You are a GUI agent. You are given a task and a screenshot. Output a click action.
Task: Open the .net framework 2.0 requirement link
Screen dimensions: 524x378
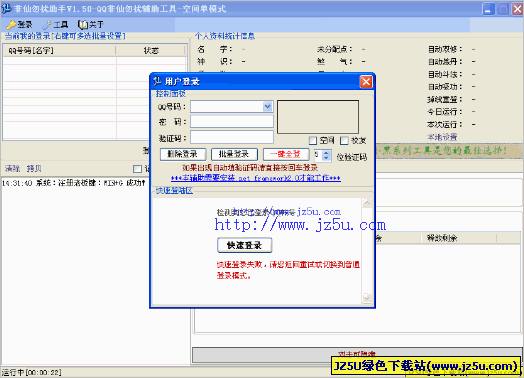coord(256,178)
